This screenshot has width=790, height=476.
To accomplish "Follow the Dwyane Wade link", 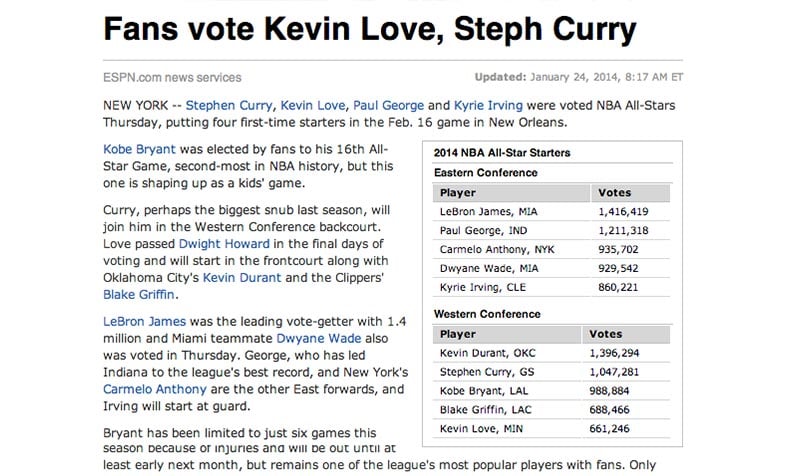I will 319,338.
